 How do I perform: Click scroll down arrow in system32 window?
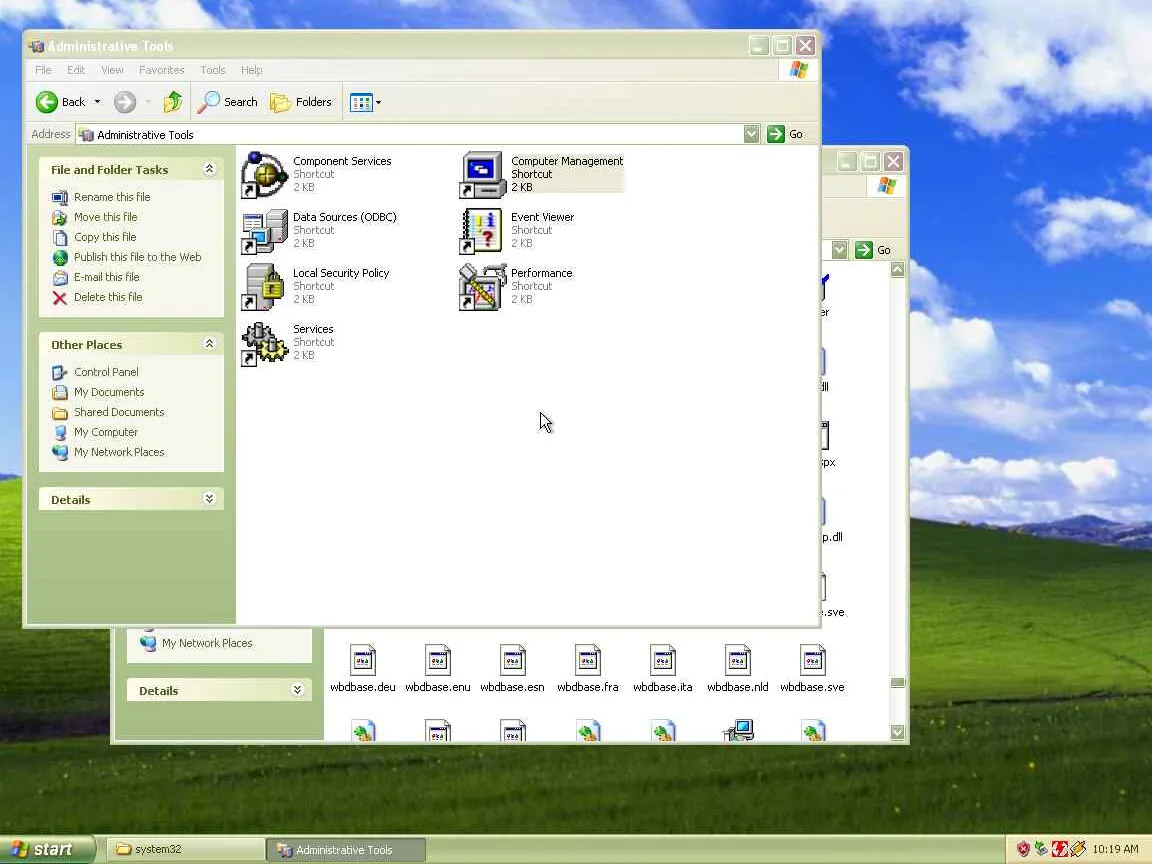point(897,732)
